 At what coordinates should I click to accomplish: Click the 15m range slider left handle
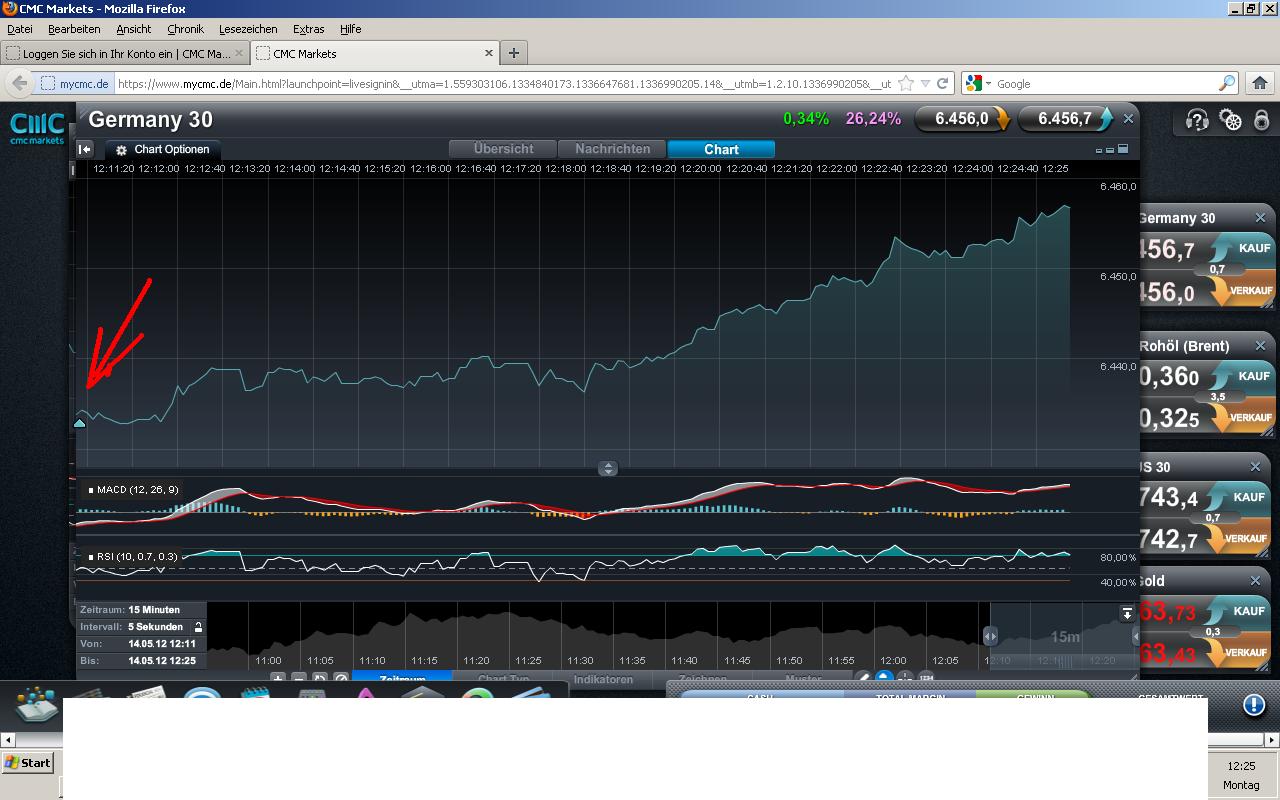(990, 636)
